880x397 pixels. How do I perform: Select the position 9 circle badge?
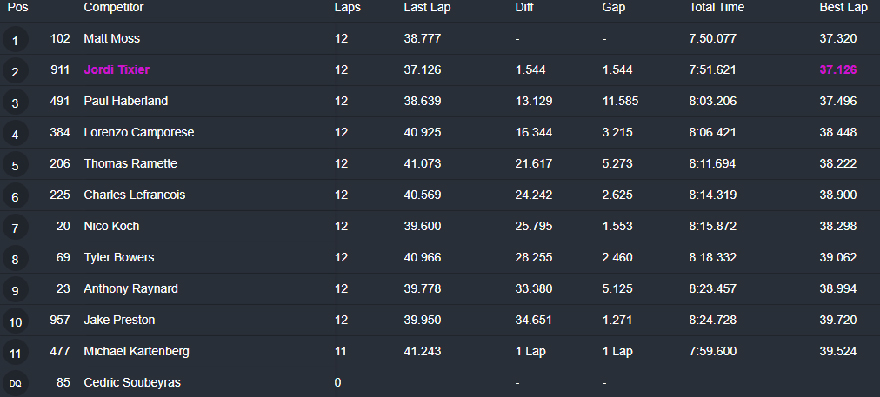tap(15, 290)
